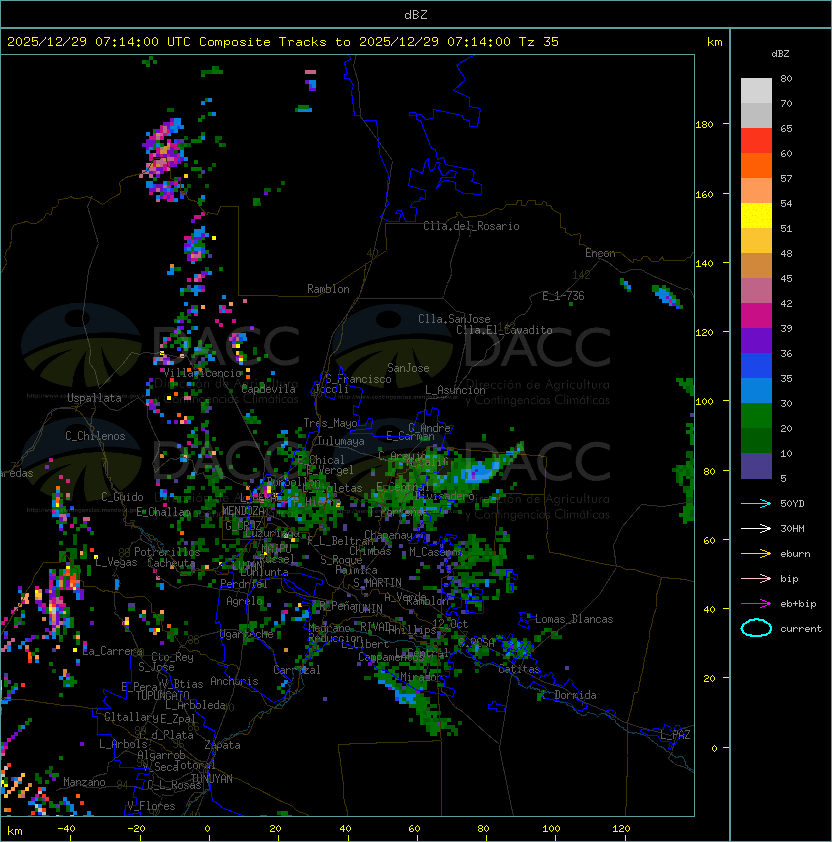The width and height of the screenshot is (832, 842).
Task: Click the C_Chilenos map label
Action: pos(95,436)
